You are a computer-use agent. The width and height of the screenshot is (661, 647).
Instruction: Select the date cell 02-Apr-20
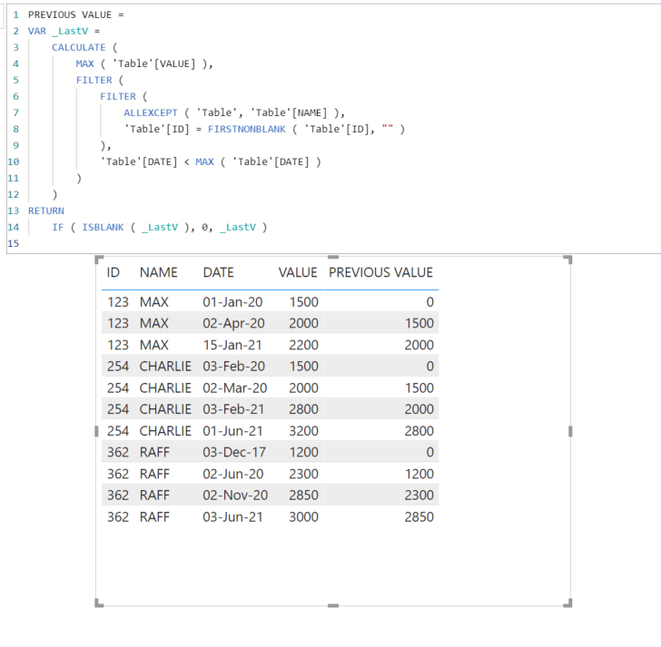pos(234,323)
